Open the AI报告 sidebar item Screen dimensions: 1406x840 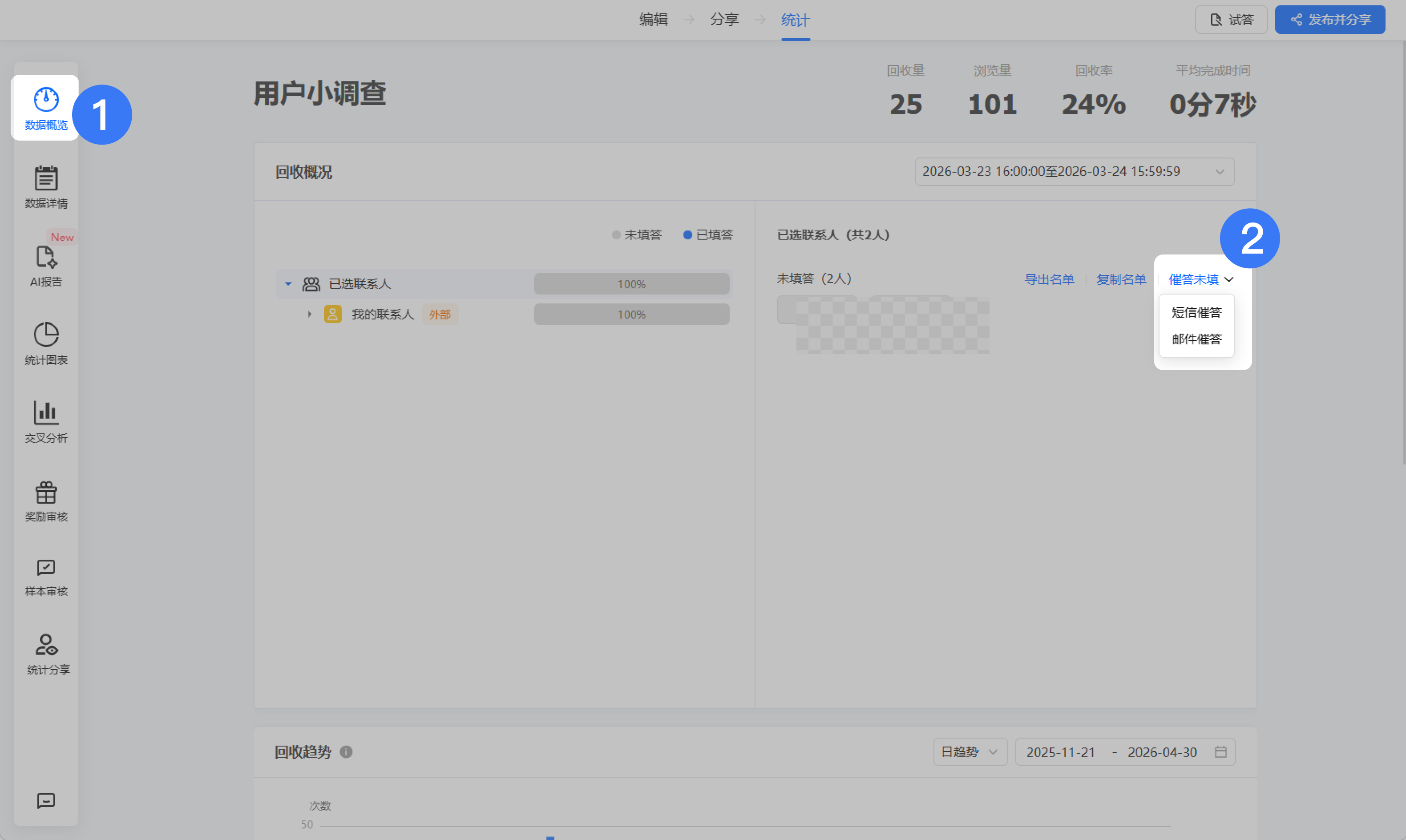pos(46,266)
